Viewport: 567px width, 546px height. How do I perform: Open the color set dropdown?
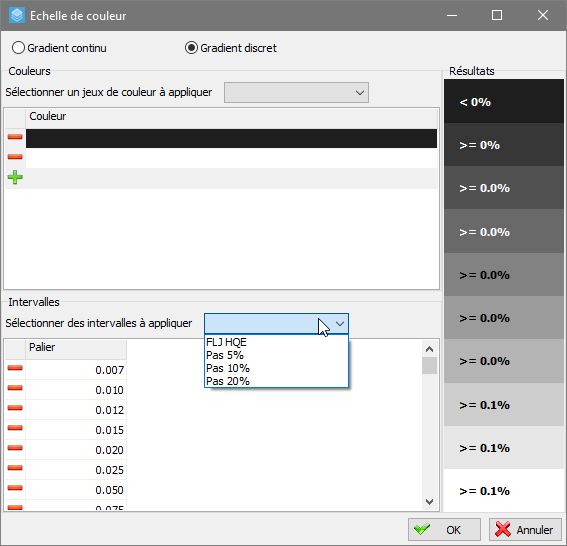(x=296, y=93)
